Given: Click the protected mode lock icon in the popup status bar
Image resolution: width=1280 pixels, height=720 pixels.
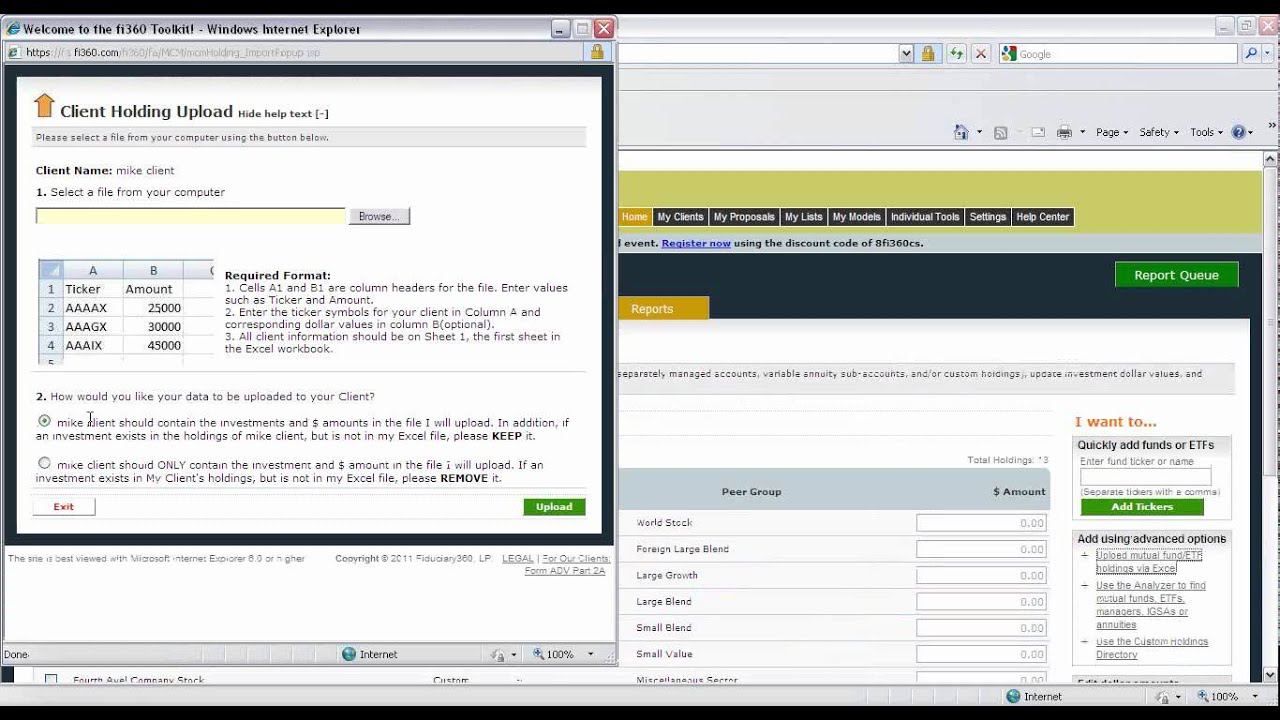Looking at the screenshot, I should point(498,655).
